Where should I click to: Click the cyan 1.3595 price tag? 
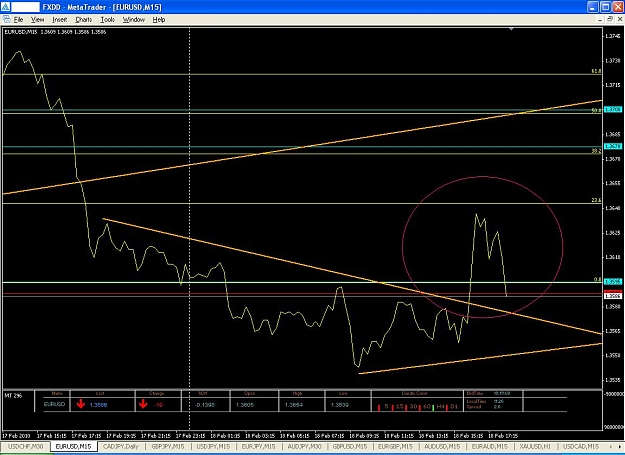tap(613, 282)
